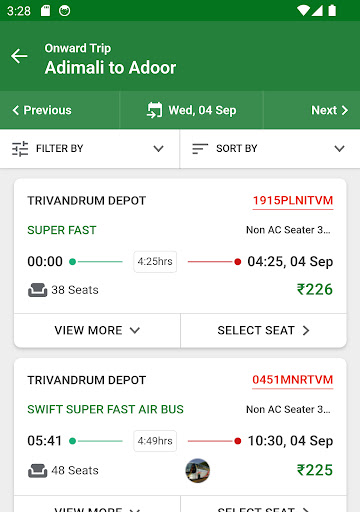This screenshot has width=360, height=512.
Task: Go to Next date
Action: point(330,110)
